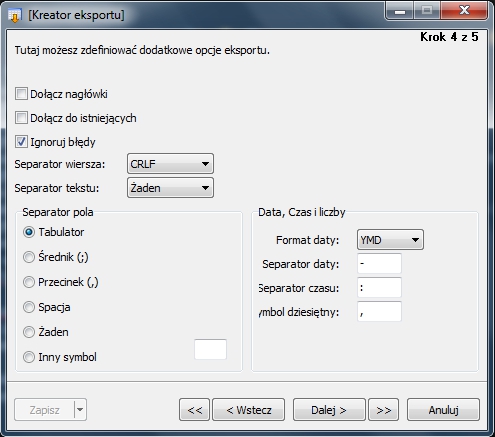Jump to first step with << button

(195, 409)
